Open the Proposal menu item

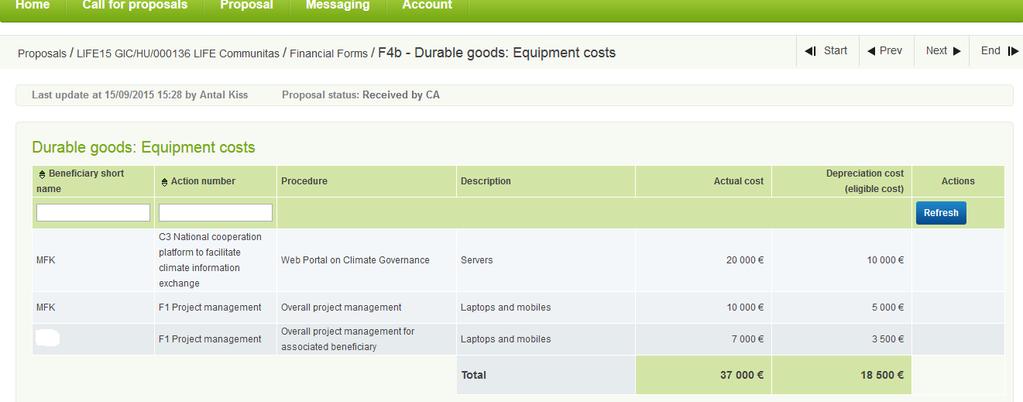(246, 5)
